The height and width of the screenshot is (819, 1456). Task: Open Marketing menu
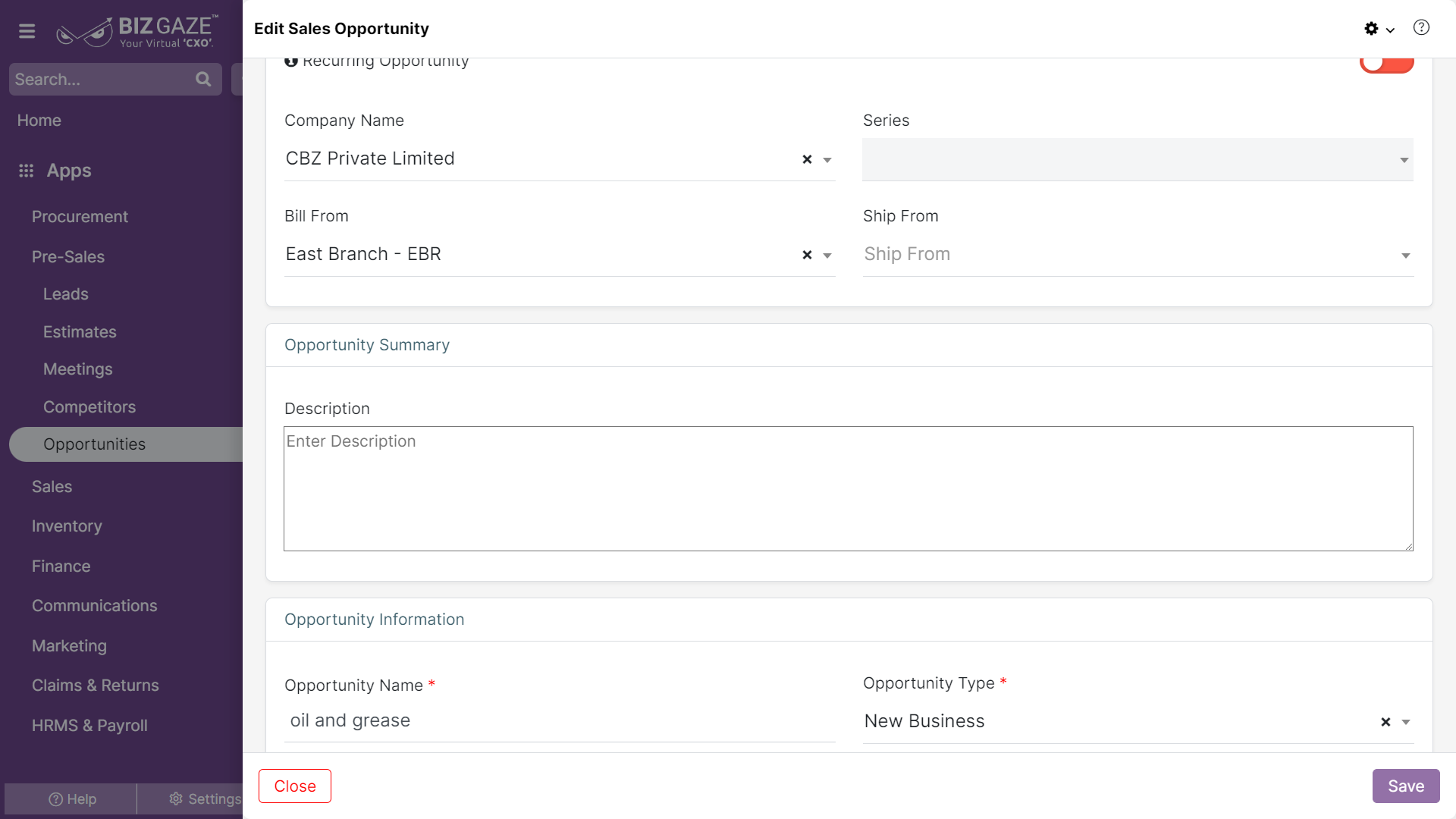coord(69,646)
